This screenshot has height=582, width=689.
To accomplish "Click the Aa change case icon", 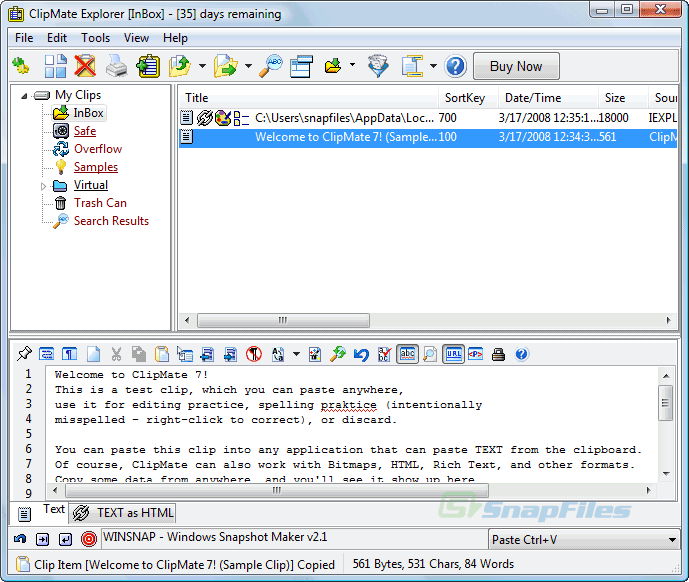I will click(x=278, y=354).
